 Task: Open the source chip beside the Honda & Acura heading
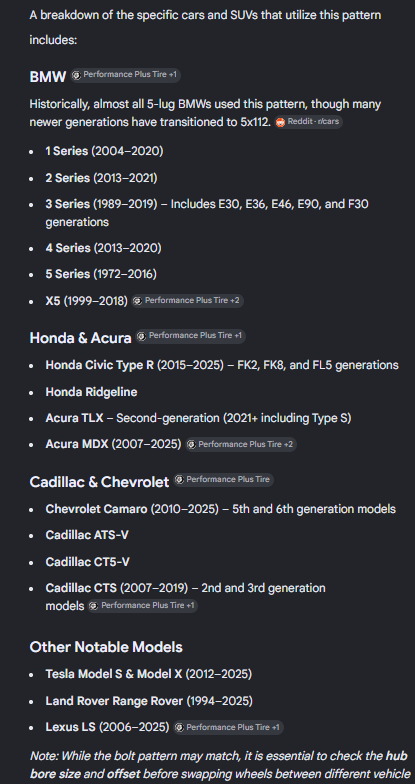[x=190, y=336]
